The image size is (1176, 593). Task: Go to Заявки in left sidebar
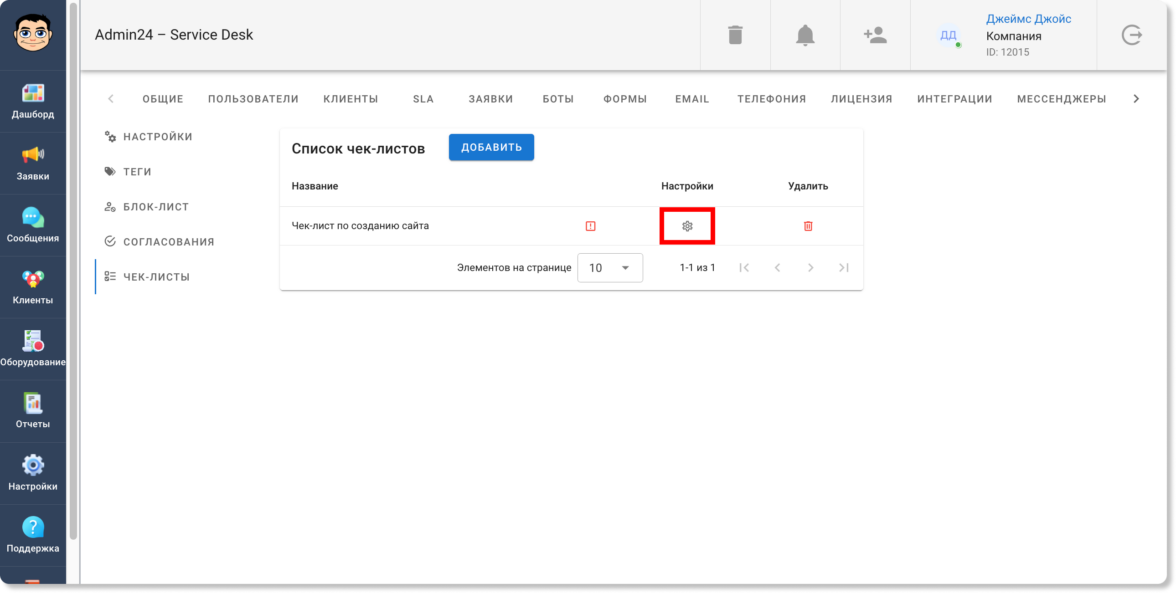pos(33,163)
